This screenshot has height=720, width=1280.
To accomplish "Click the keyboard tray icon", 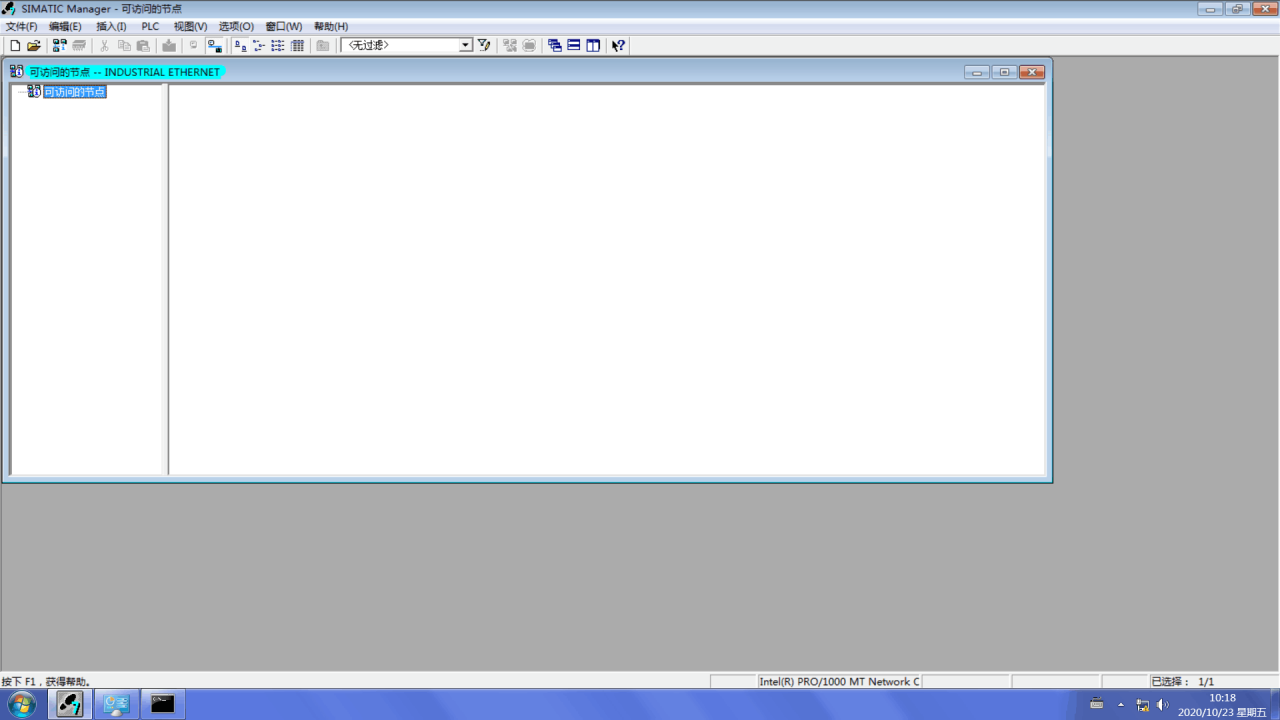I will 1097,705.
